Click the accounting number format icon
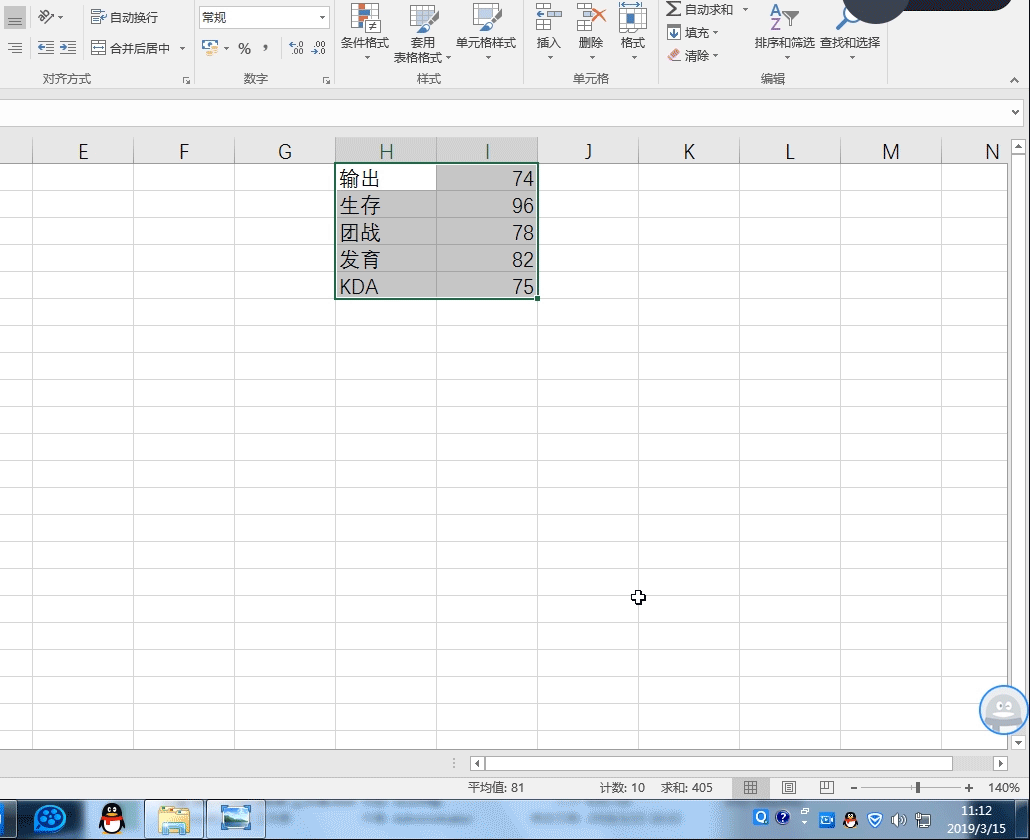 coord(210,47)
